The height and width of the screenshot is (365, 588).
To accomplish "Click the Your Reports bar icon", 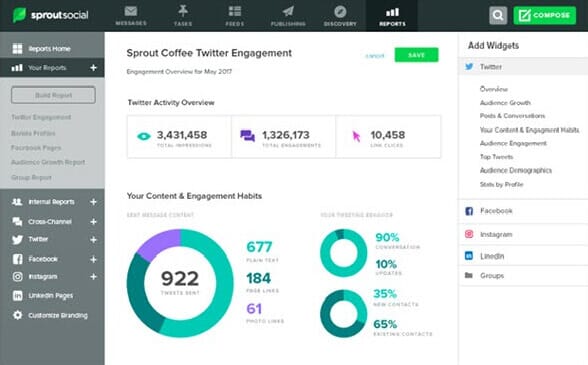I will (x=17, y=68).
